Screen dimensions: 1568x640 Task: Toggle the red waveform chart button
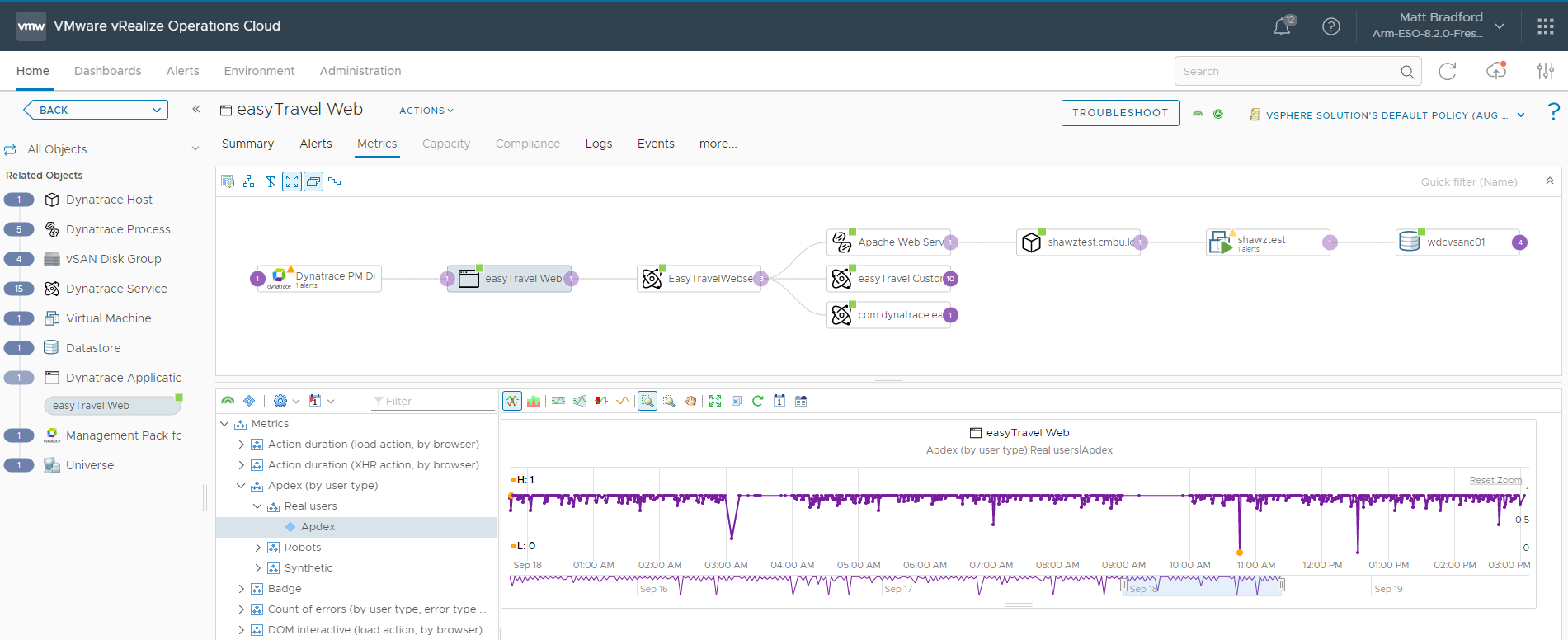(x=512, y=402)
